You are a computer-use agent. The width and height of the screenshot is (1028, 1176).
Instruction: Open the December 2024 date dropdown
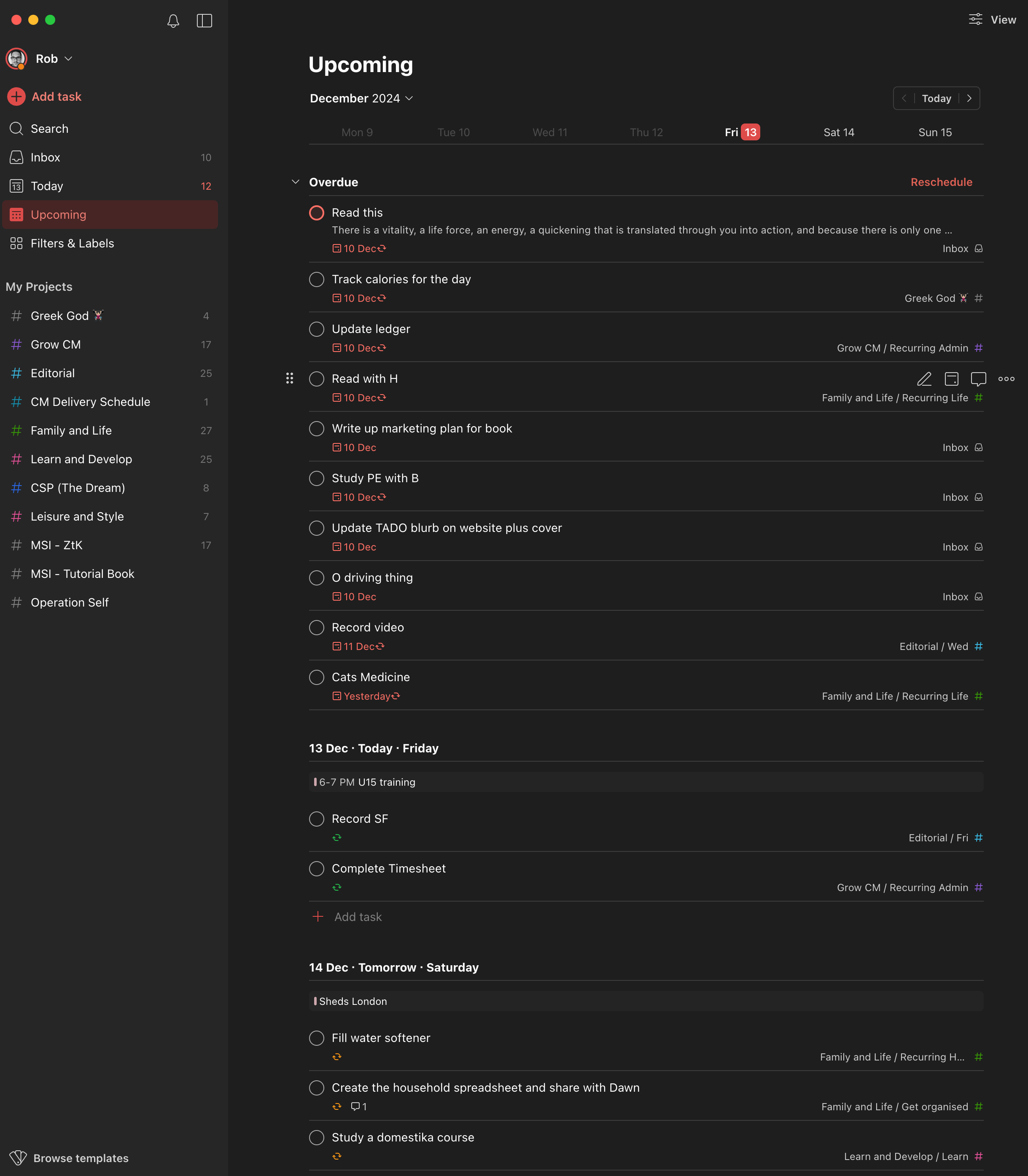[x=361, y=98]
